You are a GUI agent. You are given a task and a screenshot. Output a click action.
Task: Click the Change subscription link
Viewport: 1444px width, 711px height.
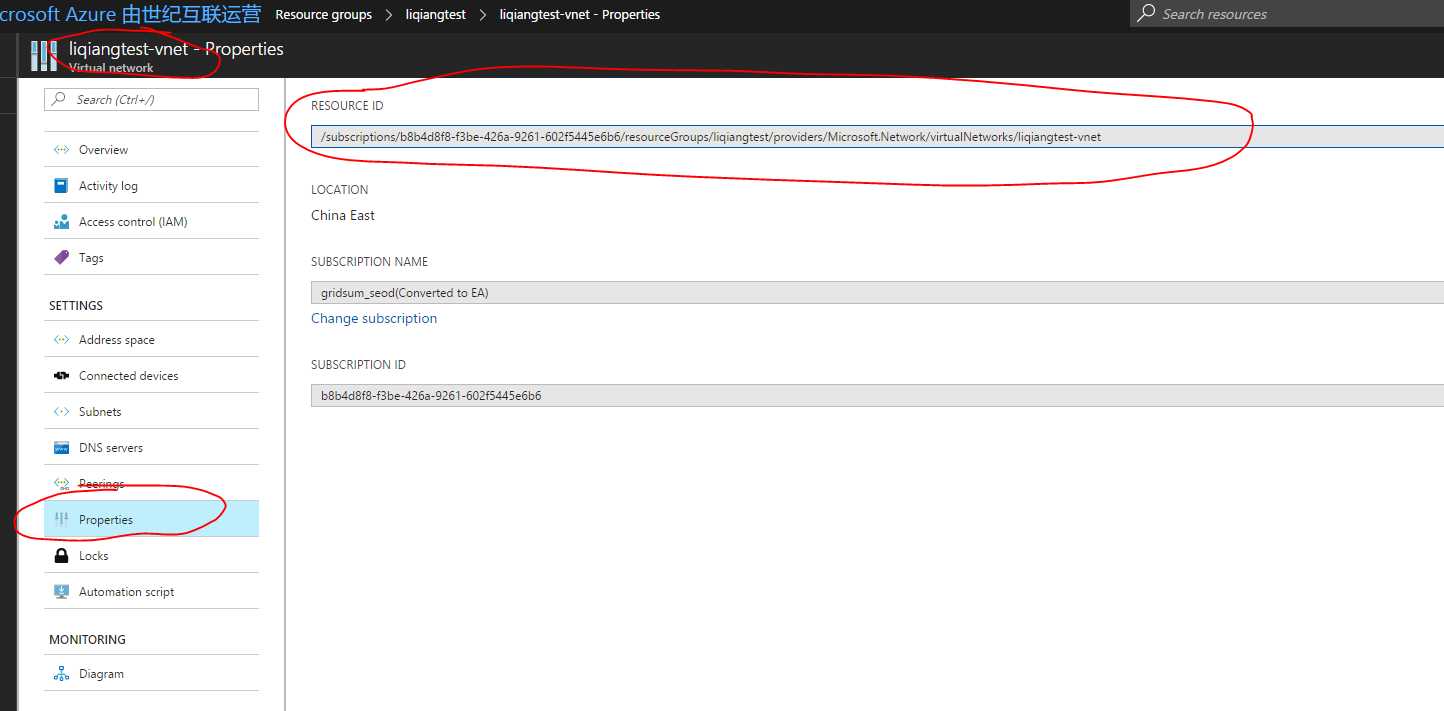(x=374, y=318)
